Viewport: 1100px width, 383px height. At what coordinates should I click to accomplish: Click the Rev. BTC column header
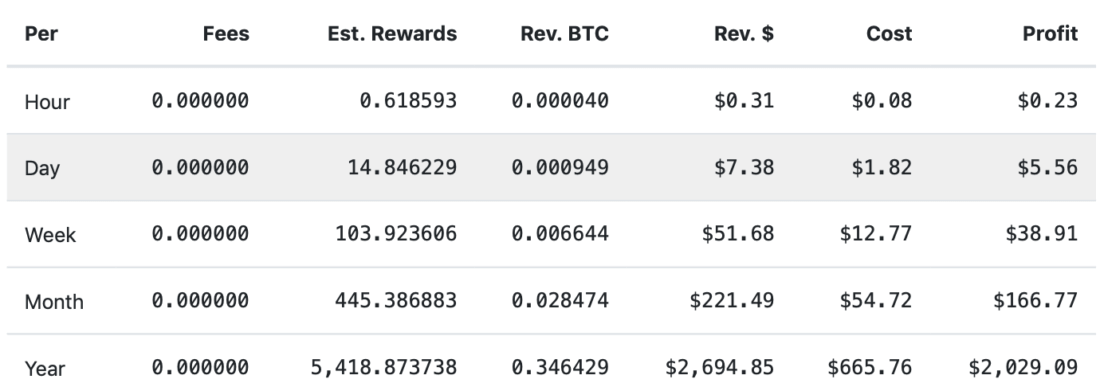pos(565,34)
